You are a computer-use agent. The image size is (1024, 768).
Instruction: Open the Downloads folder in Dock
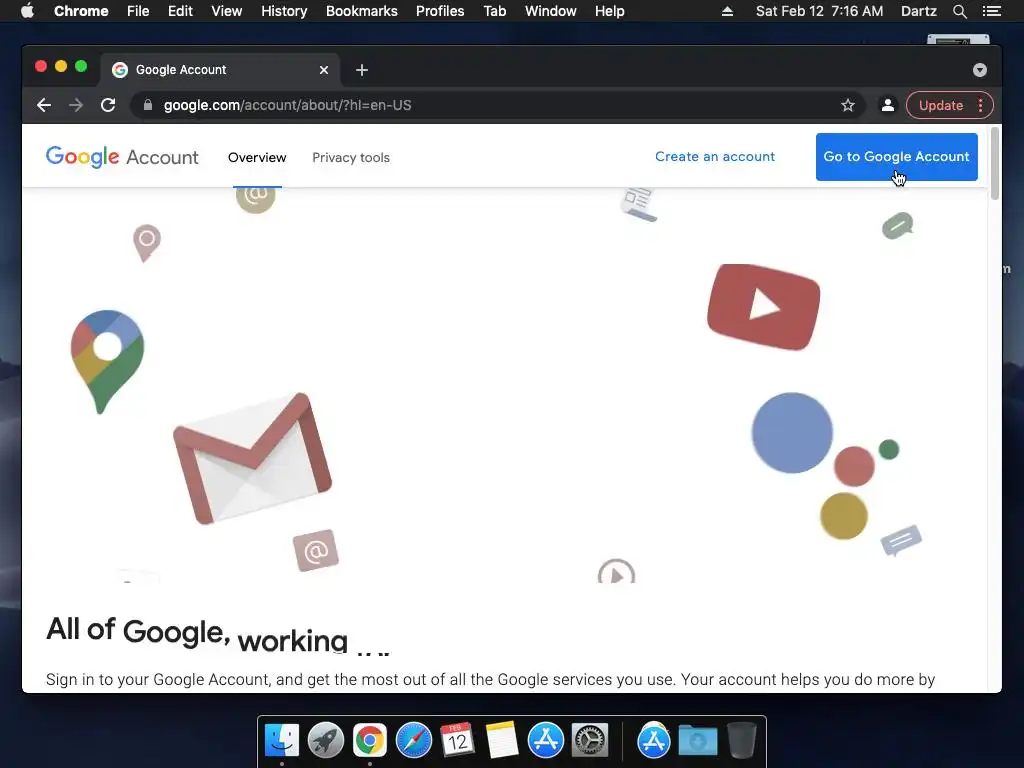point(697,741)
